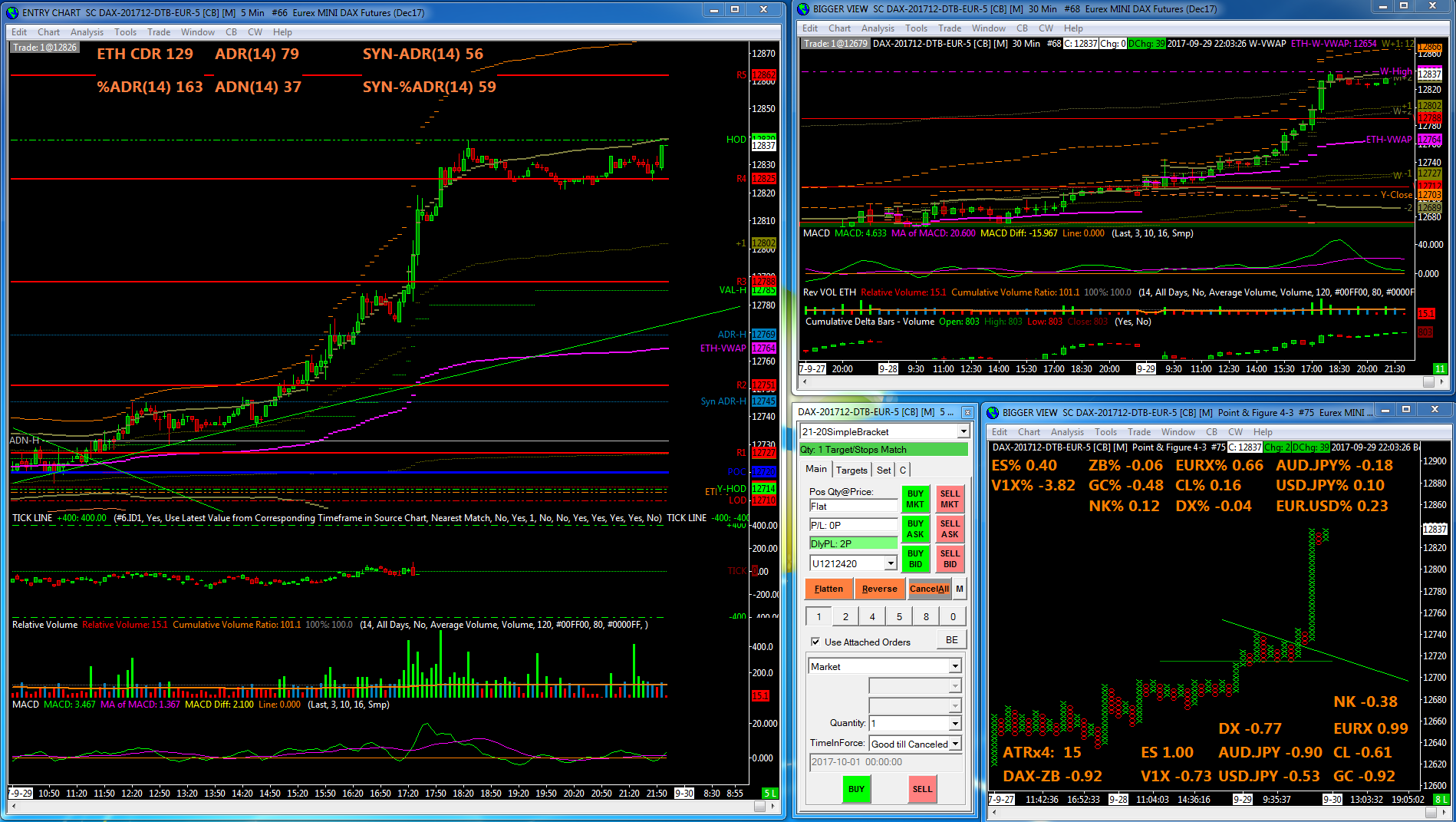Open Tools menu in the Point & Figure window
This screenshot has width=1456, height=822.
pyautogui.click(x=1105, y=432)
